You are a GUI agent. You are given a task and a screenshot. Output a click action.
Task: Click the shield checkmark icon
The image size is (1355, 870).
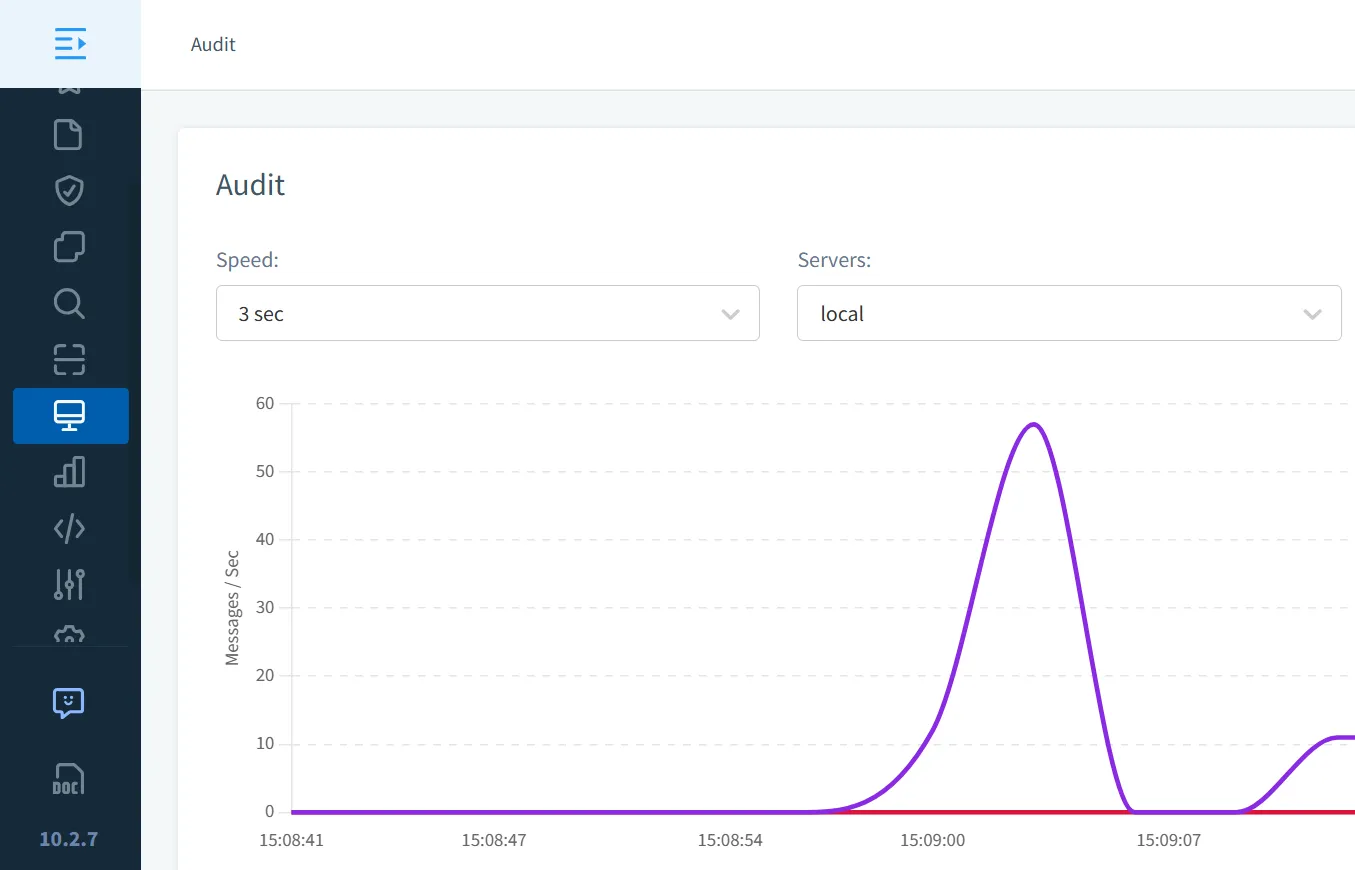[69, 190]
